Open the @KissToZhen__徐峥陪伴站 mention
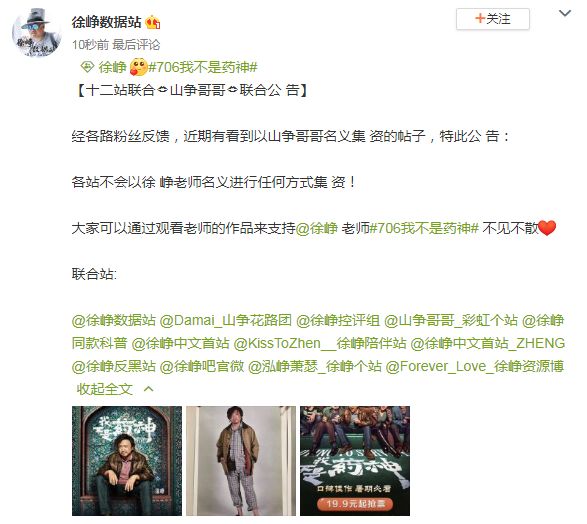Image resolution: width=587 pixels, height=524 pixels. [x=320, y=344]
